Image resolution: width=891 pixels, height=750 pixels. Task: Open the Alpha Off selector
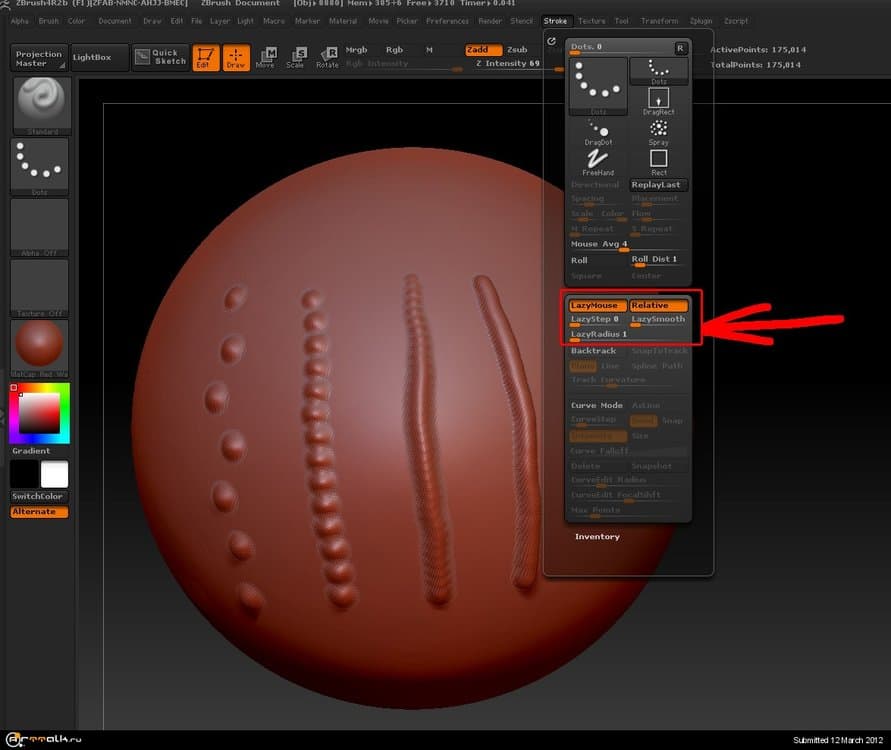(x=39, y=225)
